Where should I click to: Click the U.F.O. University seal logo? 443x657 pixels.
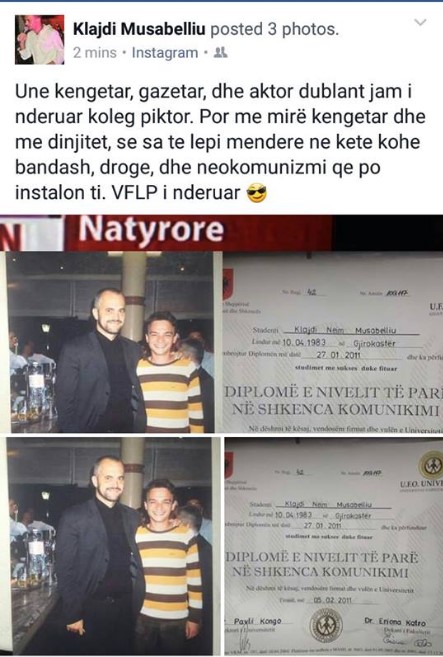(x=431, y=465)
